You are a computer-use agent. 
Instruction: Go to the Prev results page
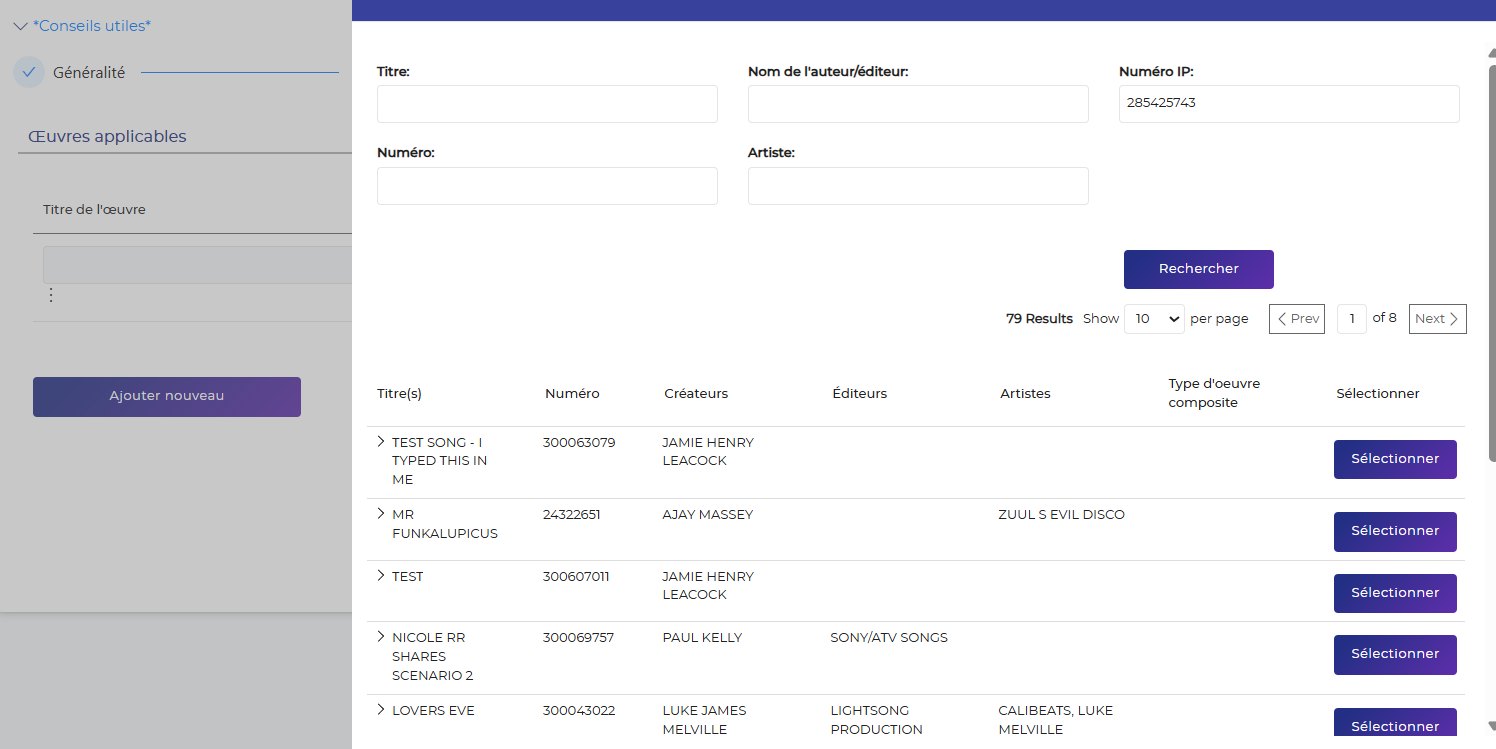coord(1297,319)
